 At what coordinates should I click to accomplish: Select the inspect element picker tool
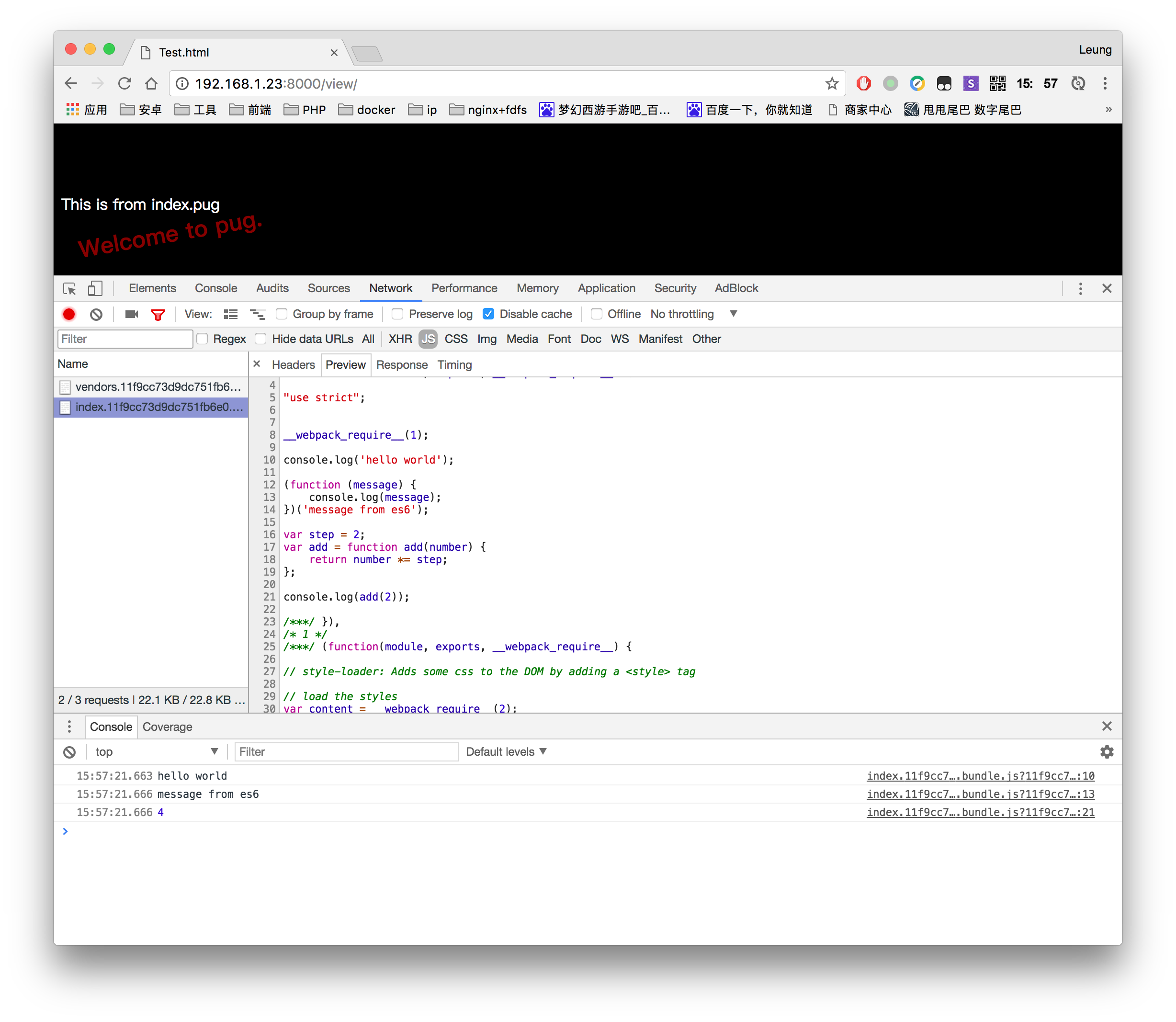(x=69, y=289)
